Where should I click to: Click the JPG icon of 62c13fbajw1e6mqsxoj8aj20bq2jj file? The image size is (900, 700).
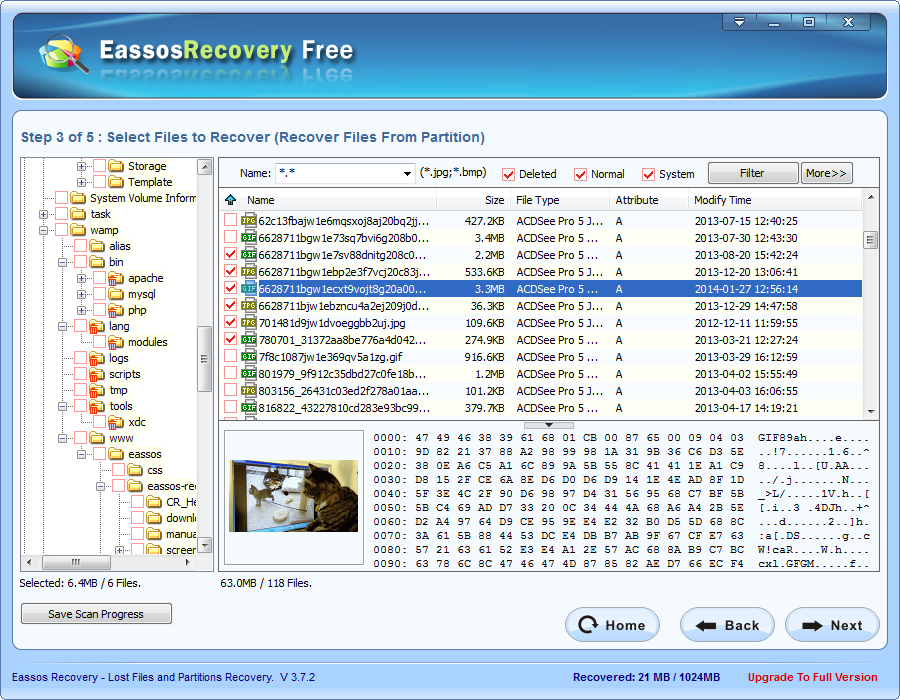coord(249,220)
